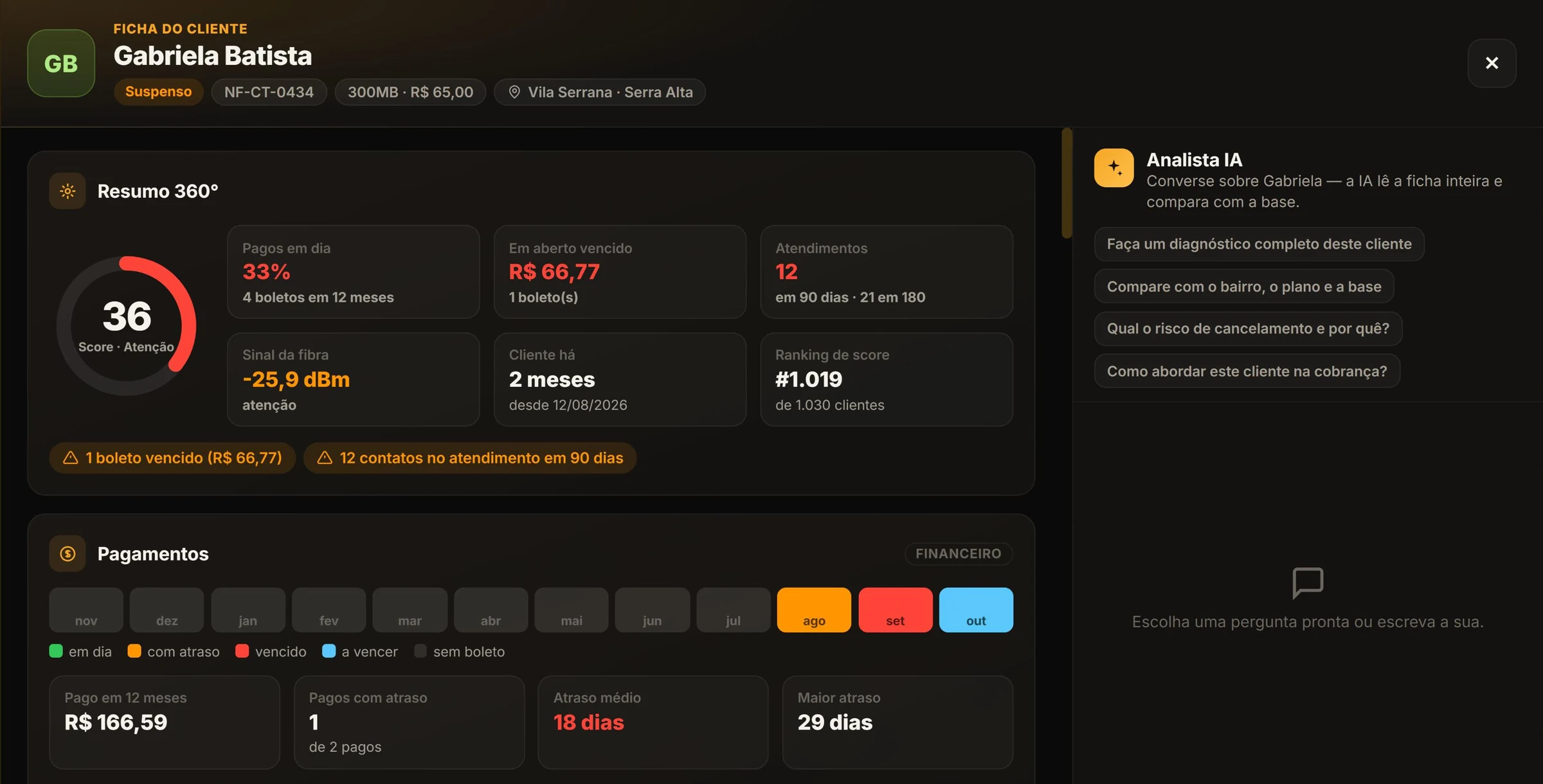Viewport: 1543px width, 784px height.
Task: Click the vertical scrollbar thumb of the main panel
Action: (1067, 183)
